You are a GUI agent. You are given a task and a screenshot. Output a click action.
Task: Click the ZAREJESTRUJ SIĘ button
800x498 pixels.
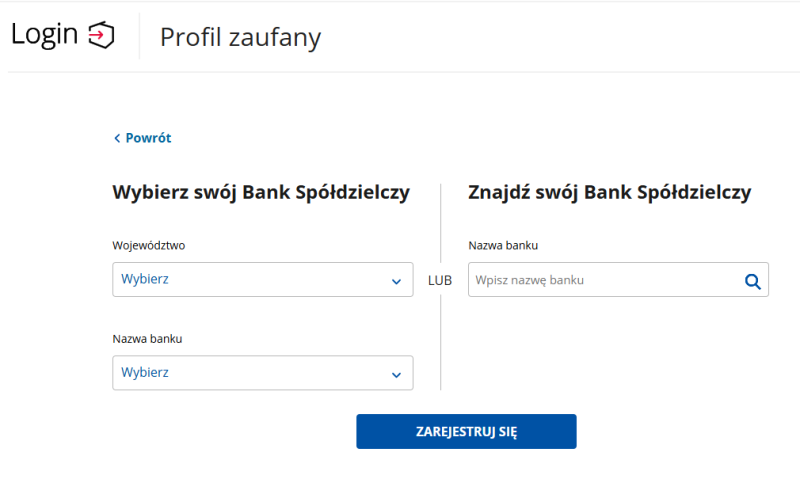pos(466,432)
